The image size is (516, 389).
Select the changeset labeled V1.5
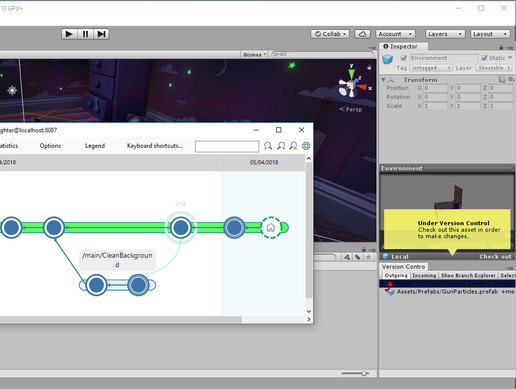click(181, 228)
